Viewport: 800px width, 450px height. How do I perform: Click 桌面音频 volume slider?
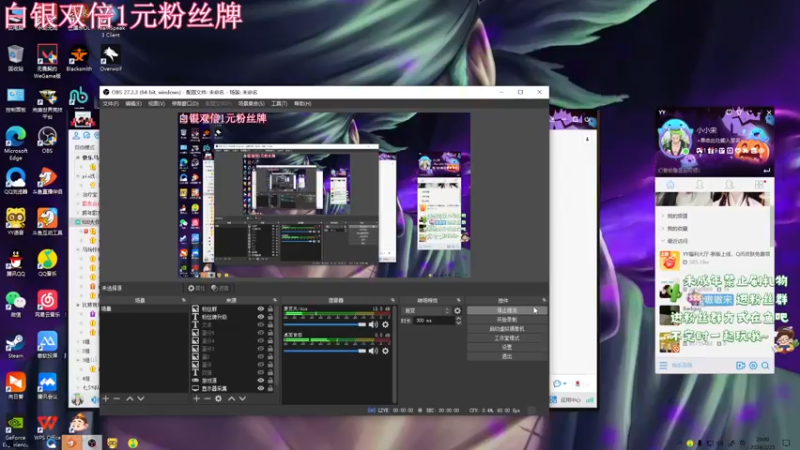325,351
